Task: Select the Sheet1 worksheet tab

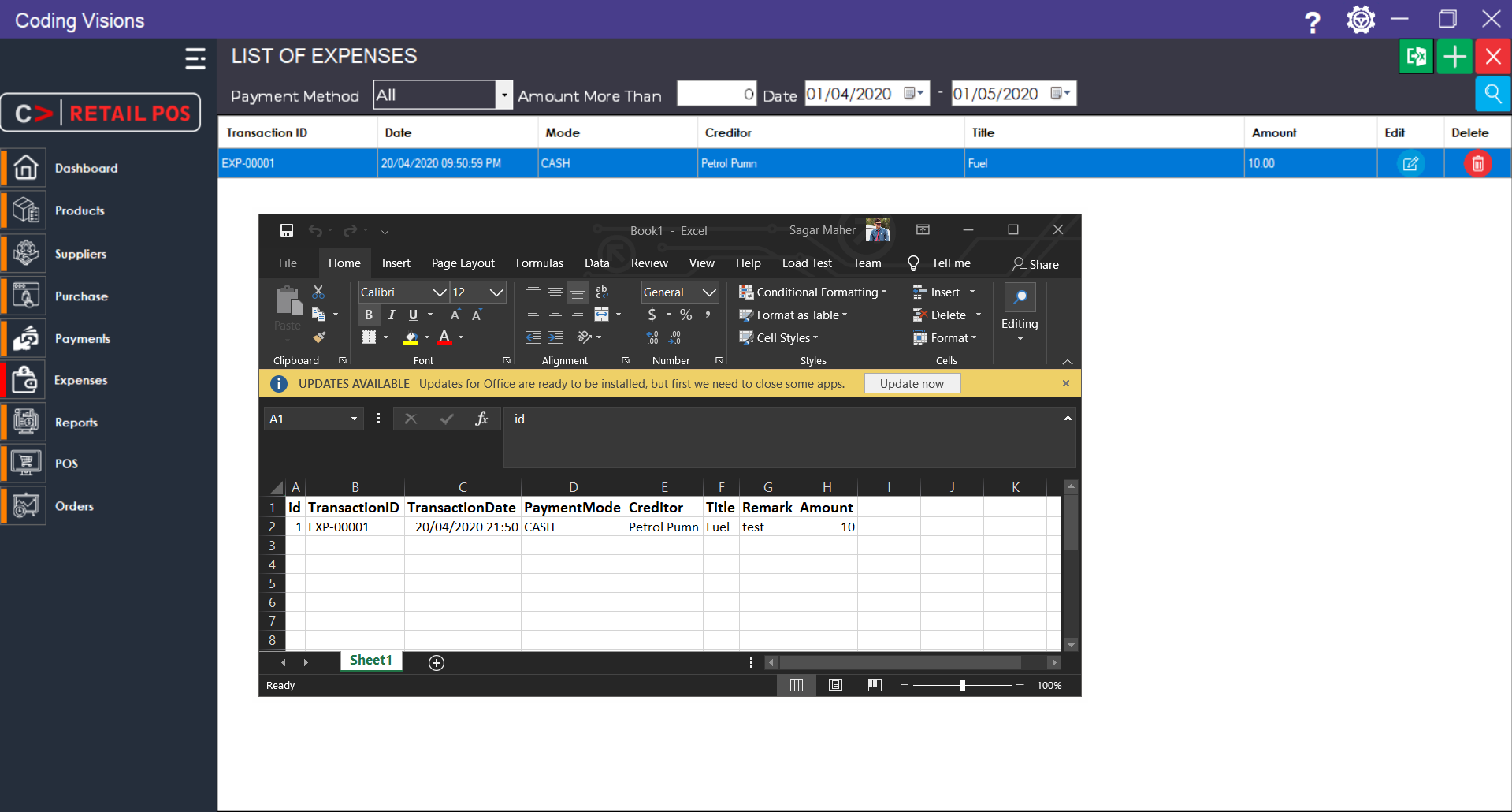Action: tap(371, 661)
